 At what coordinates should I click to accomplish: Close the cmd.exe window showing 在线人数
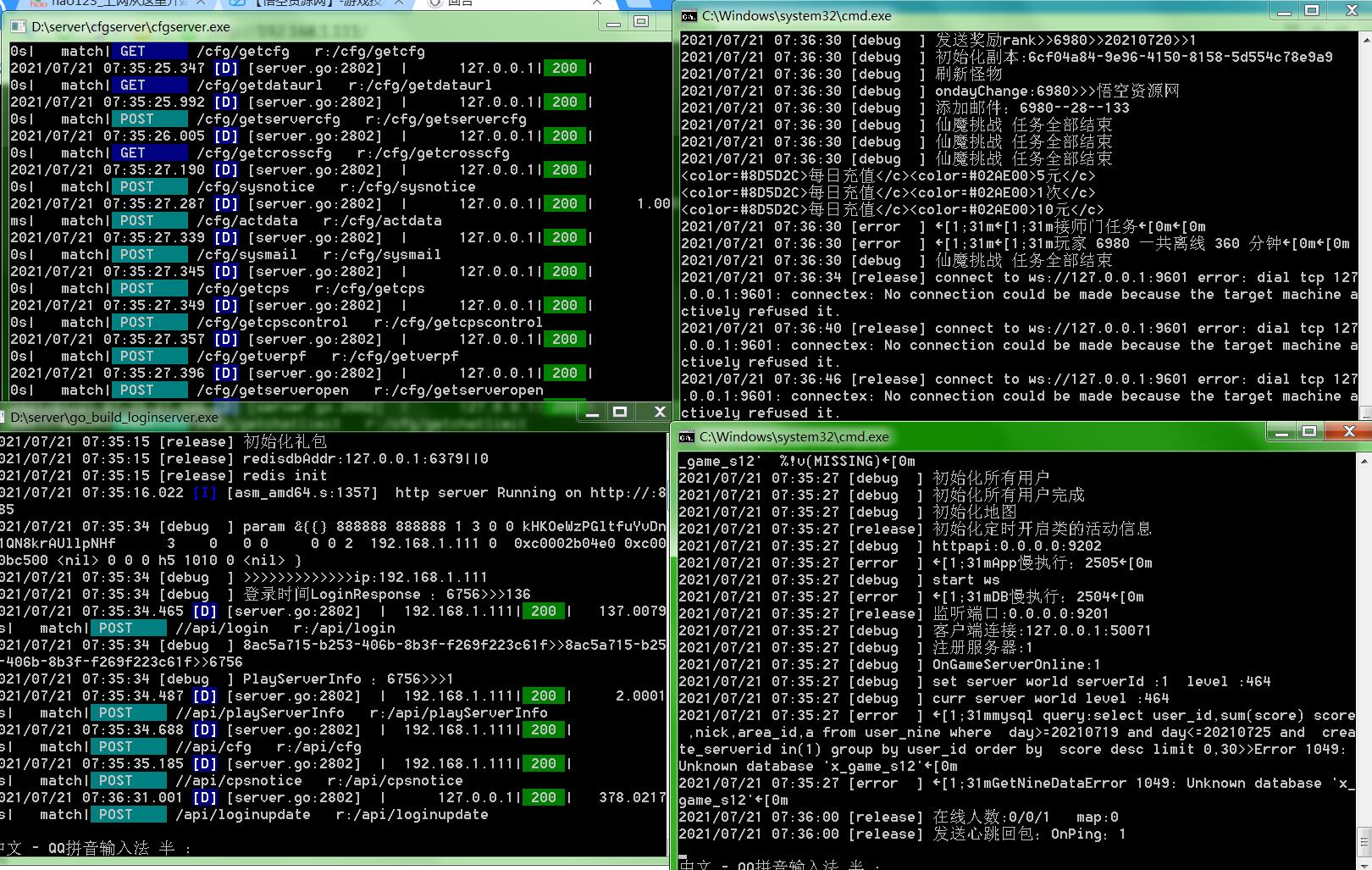(x=1349, y=432)
